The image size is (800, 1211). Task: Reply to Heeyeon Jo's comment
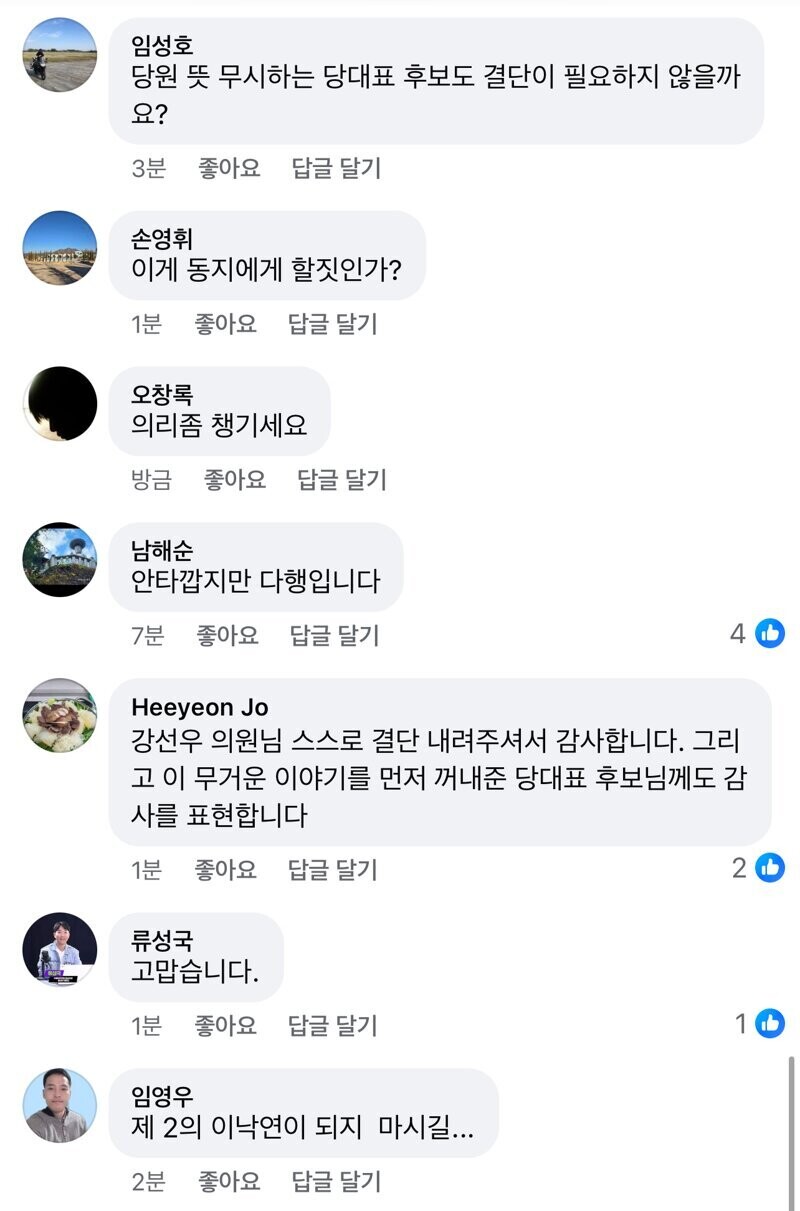coord(333,871)
